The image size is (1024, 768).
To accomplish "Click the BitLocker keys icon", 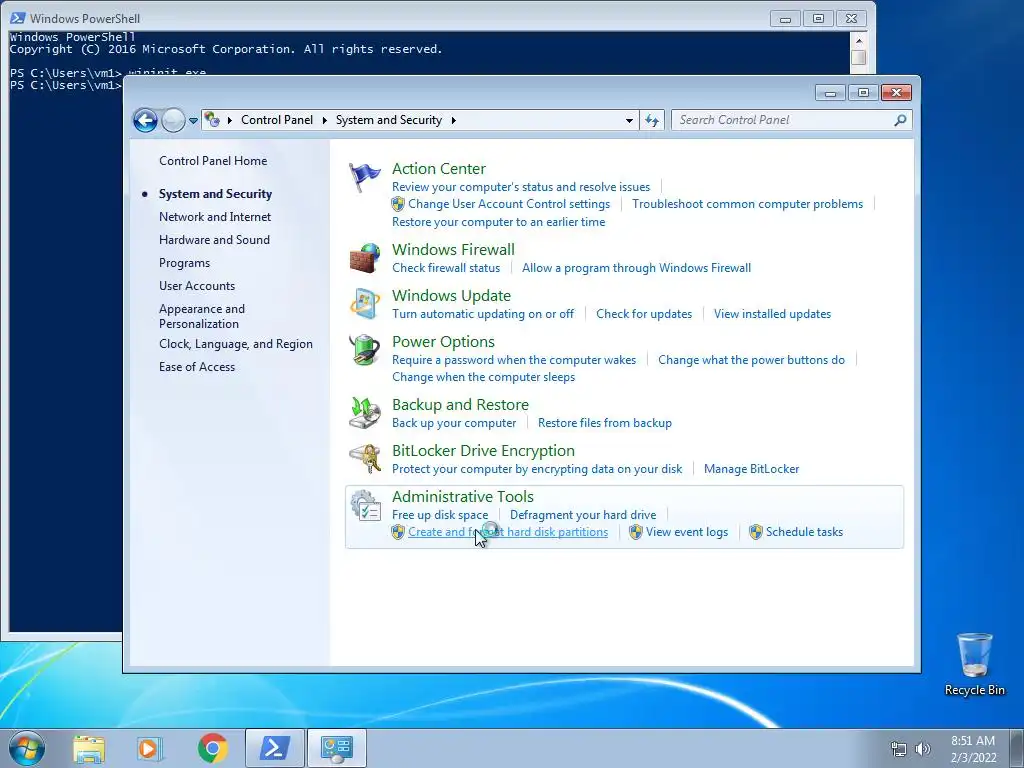I will pyautogui.click(x=364, y=458).
